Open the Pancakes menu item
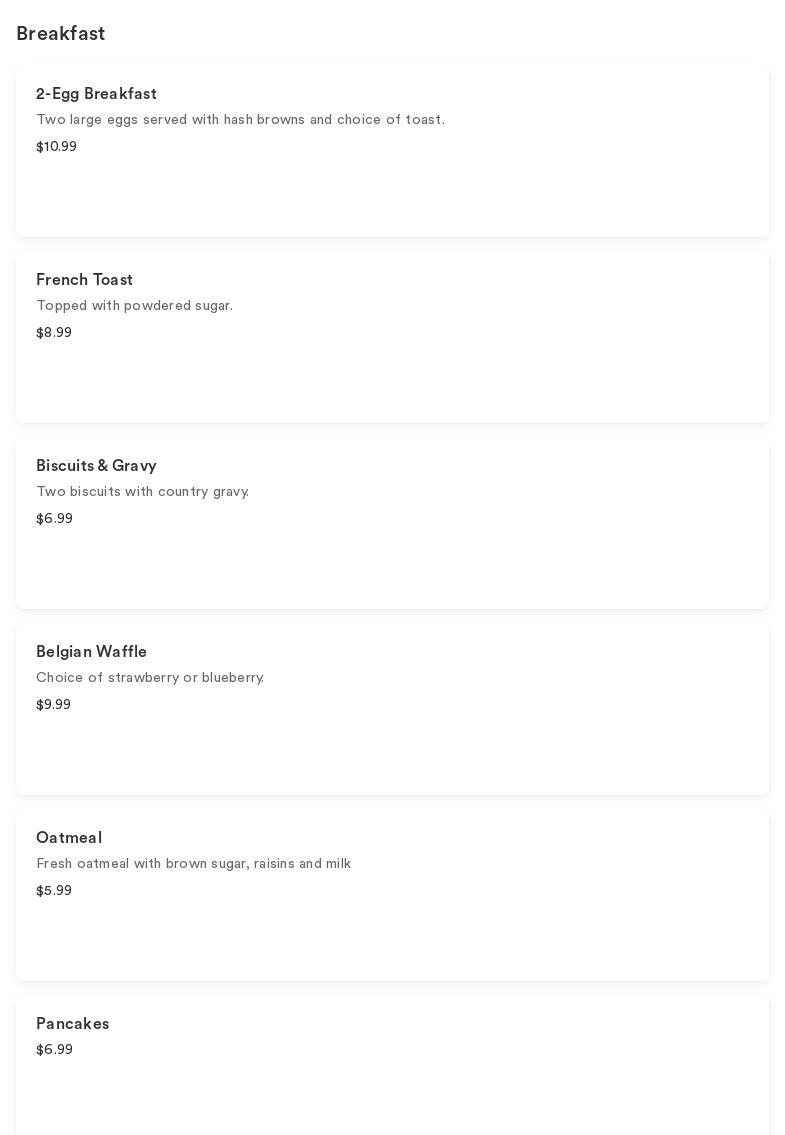This screenshot has width=785, height=1135. (x=72, y=1024)
